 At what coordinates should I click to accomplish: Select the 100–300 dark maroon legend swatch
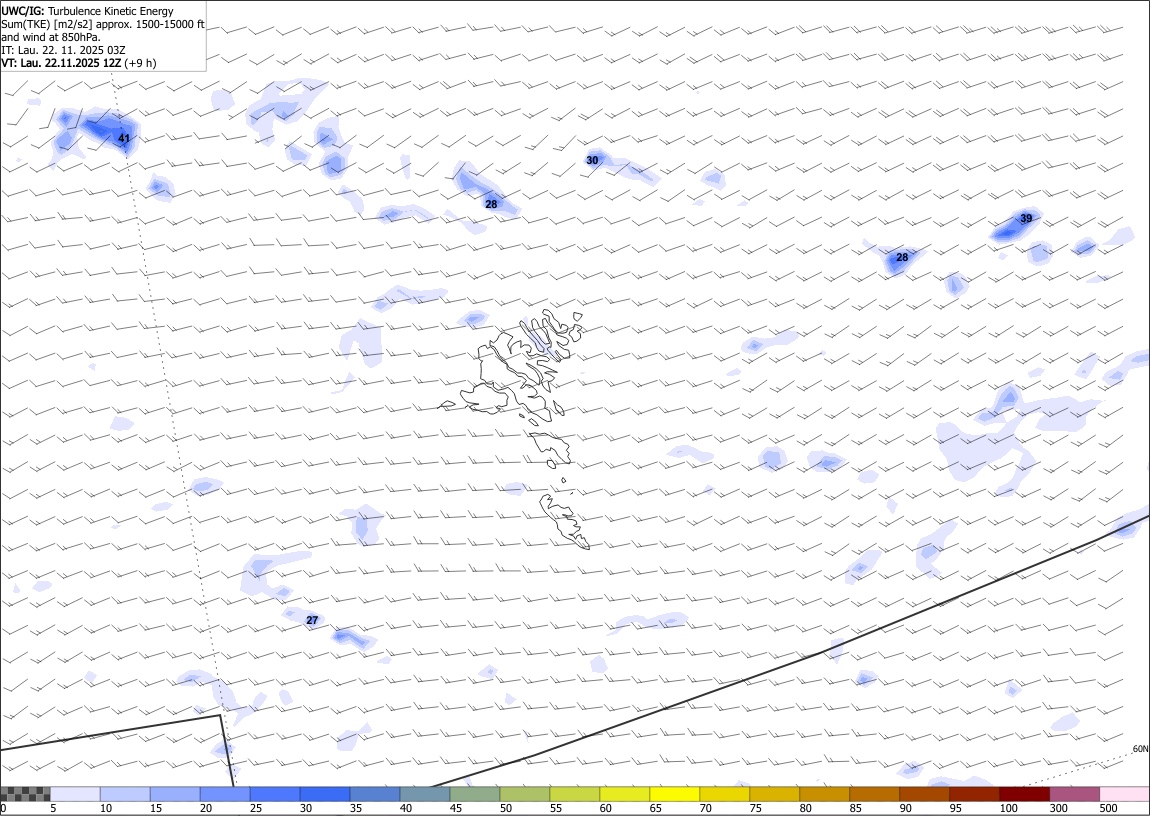pos(1023,794)
